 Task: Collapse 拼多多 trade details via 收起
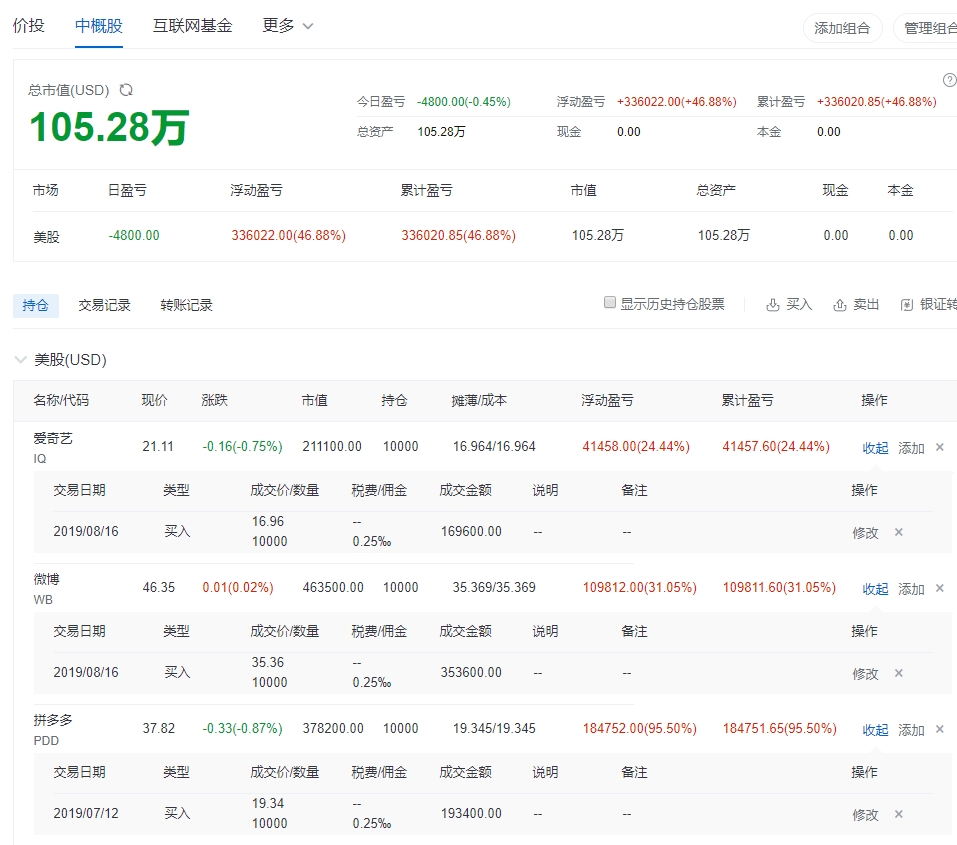coord(875,730)
